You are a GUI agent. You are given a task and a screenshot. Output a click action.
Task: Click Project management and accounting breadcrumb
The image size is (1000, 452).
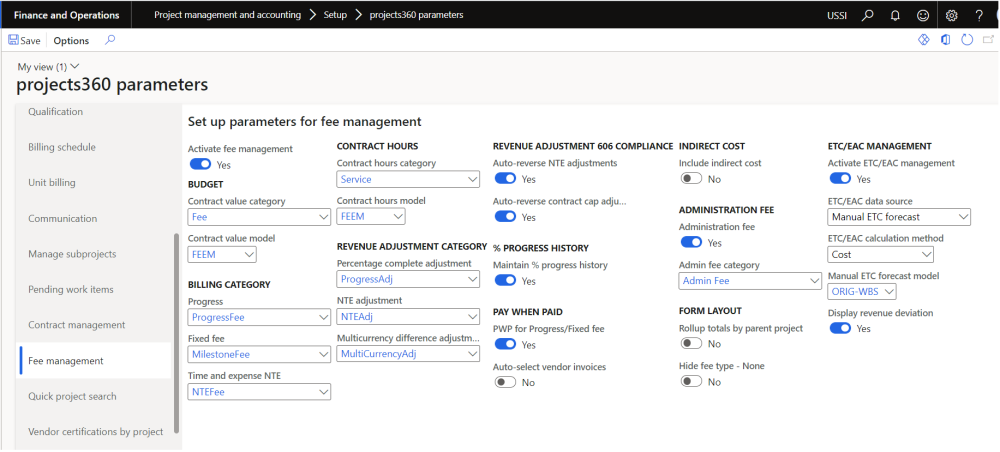[x=227, y=15]
